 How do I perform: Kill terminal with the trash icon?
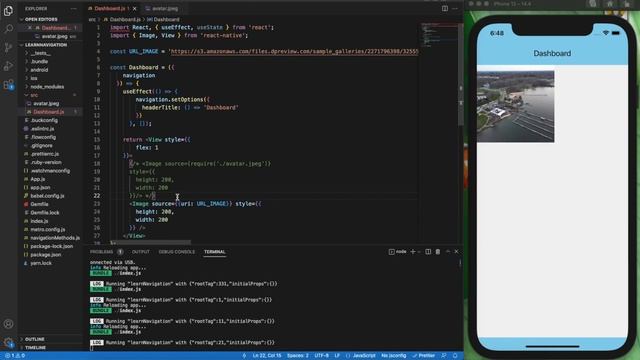[438, 252]
